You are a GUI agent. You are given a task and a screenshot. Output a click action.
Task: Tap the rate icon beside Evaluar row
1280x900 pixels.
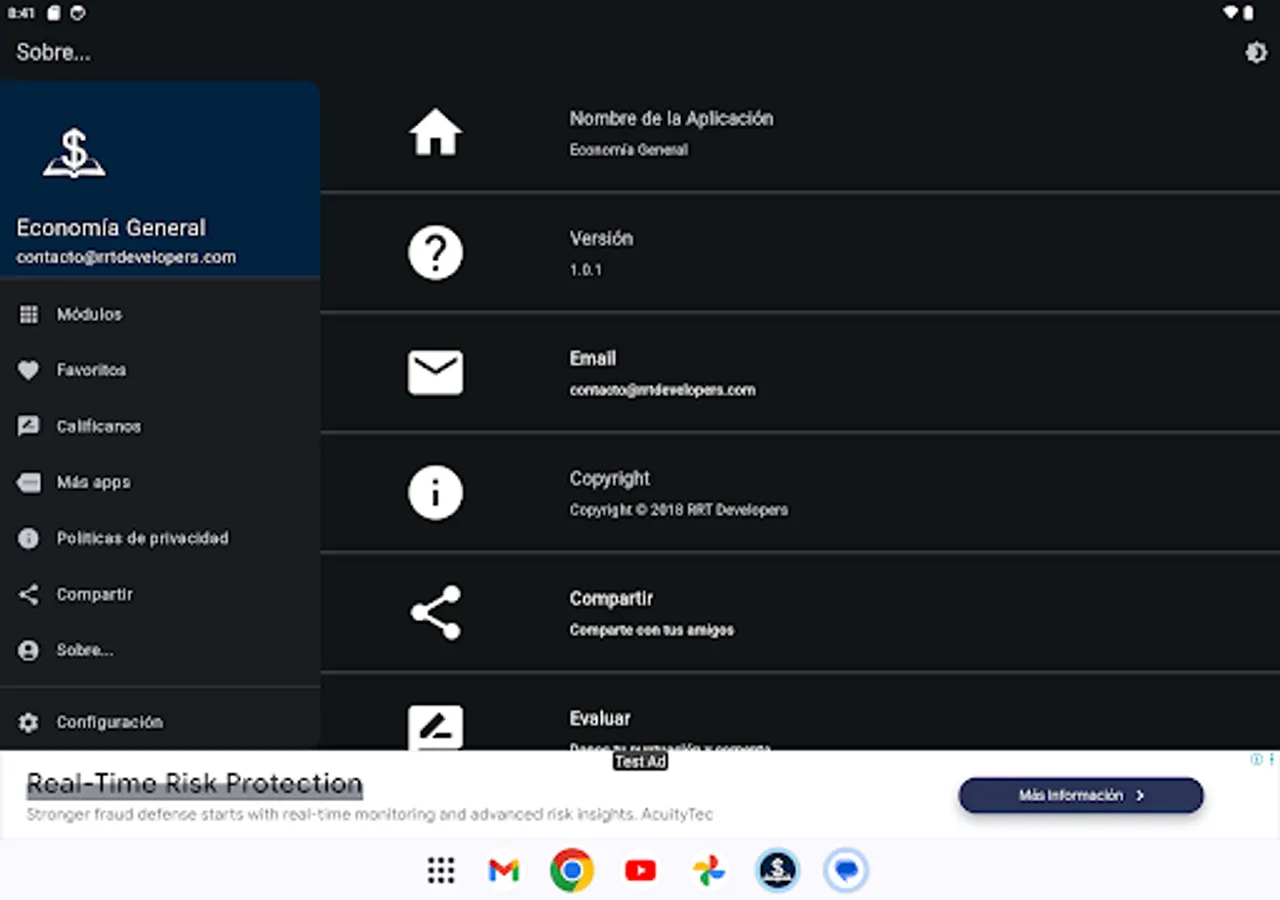435,730
